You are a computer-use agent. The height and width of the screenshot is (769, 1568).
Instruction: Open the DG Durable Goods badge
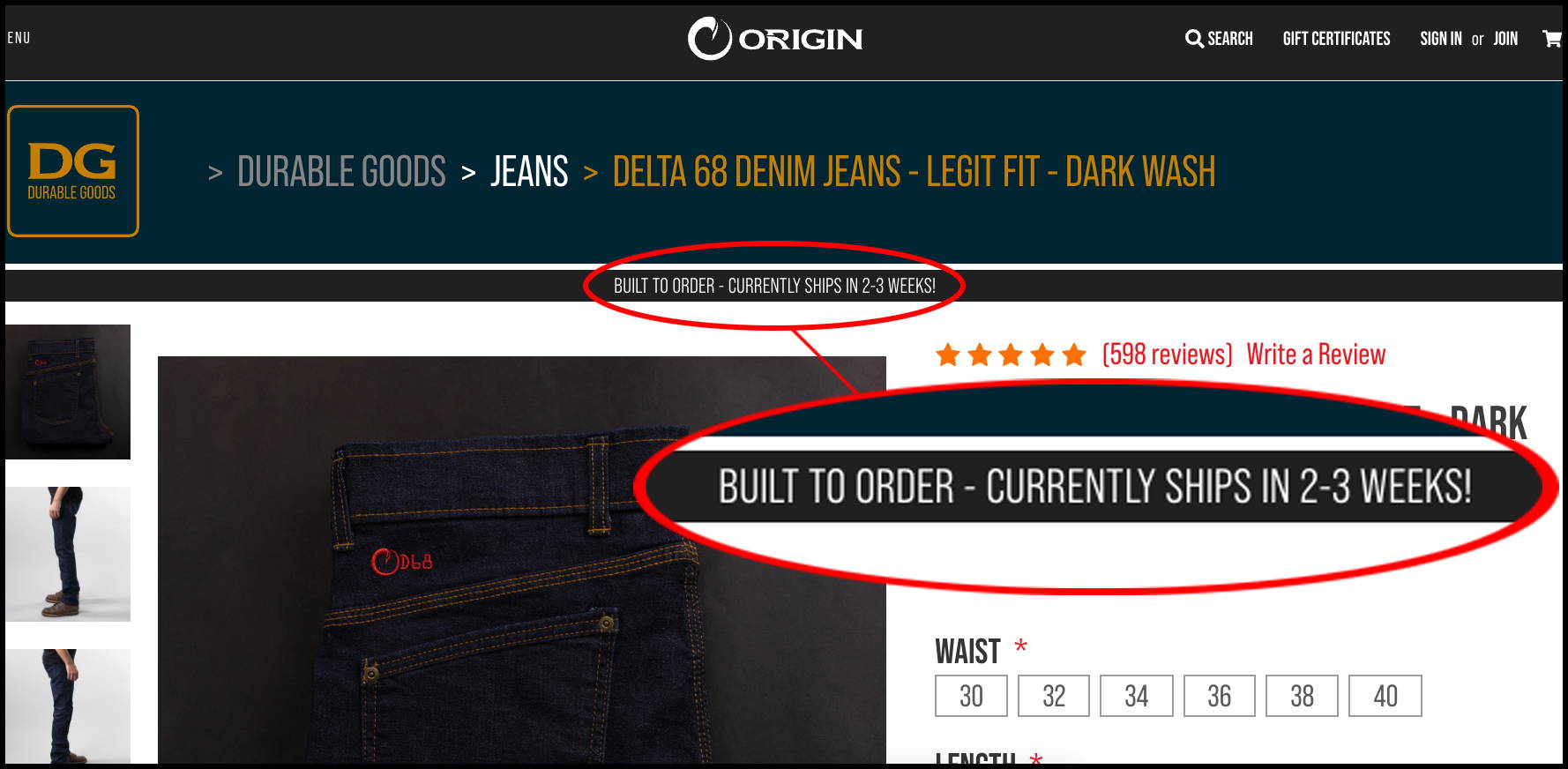73,171
